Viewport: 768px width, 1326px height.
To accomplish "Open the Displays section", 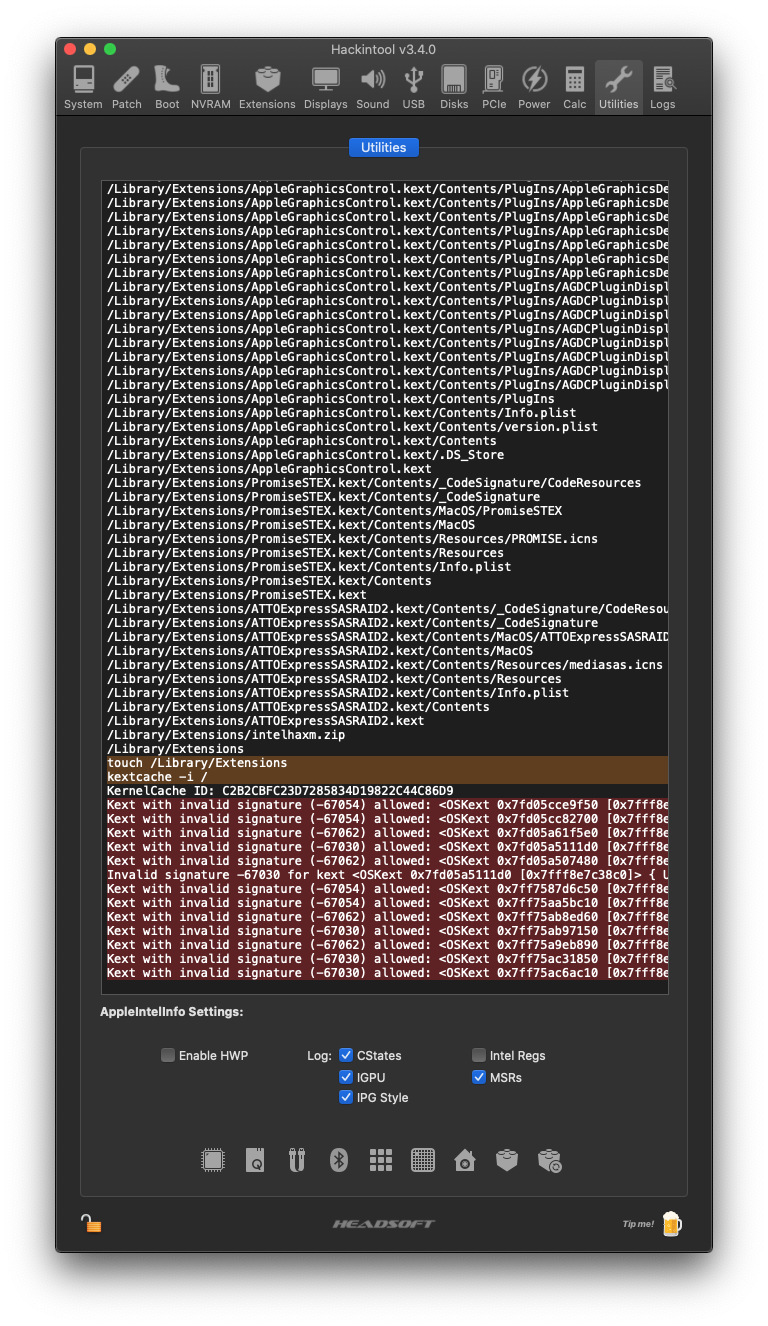I will (326, 87).
